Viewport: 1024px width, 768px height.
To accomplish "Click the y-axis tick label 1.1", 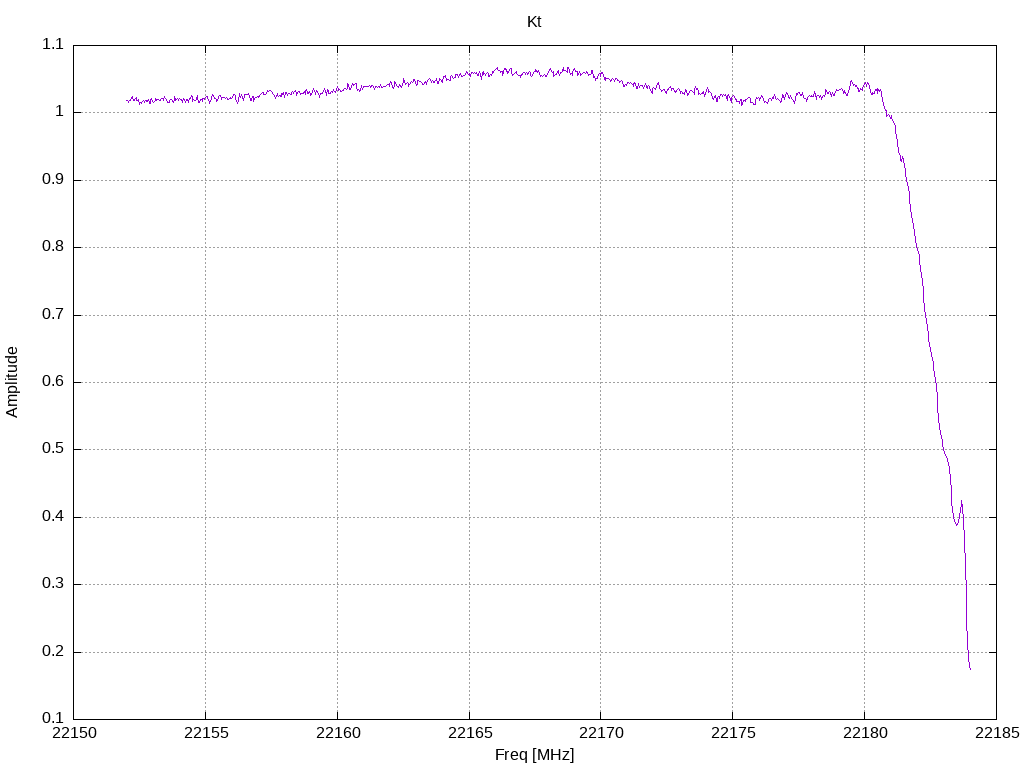I will pos(53,44).
